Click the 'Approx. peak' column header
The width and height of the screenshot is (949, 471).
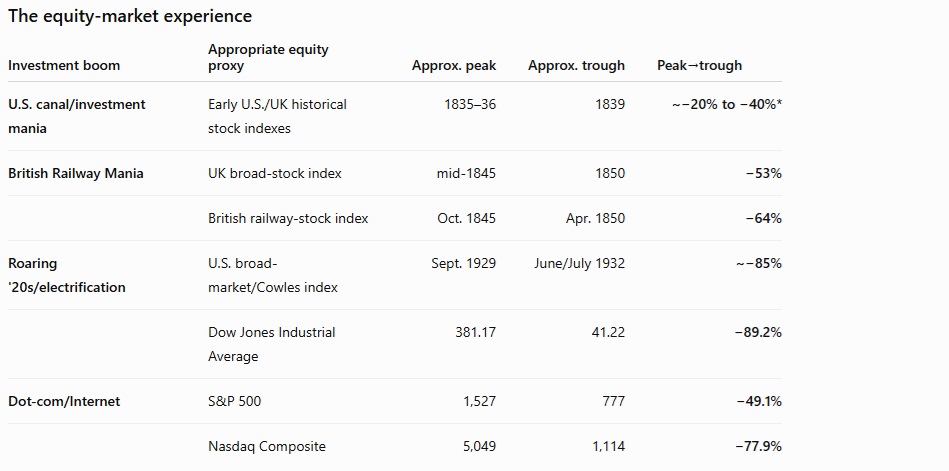tap(454, 65)
